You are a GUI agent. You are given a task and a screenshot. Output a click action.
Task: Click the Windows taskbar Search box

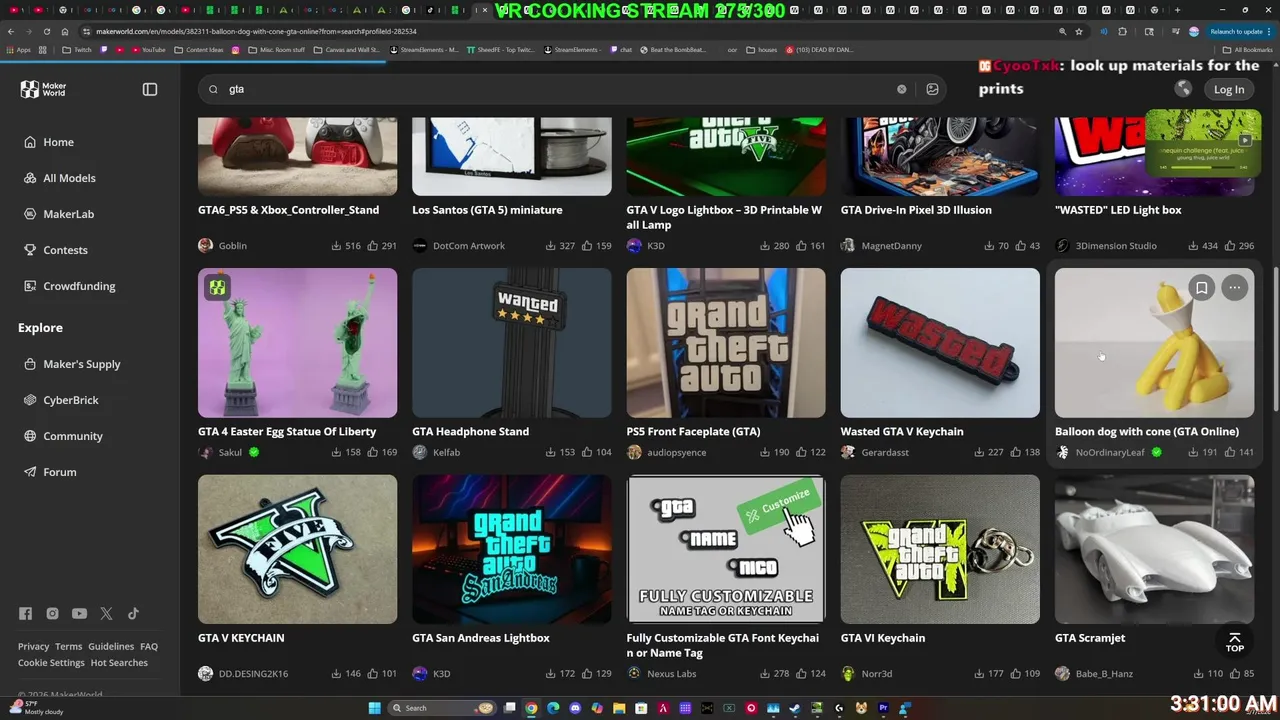coord(443,708)
